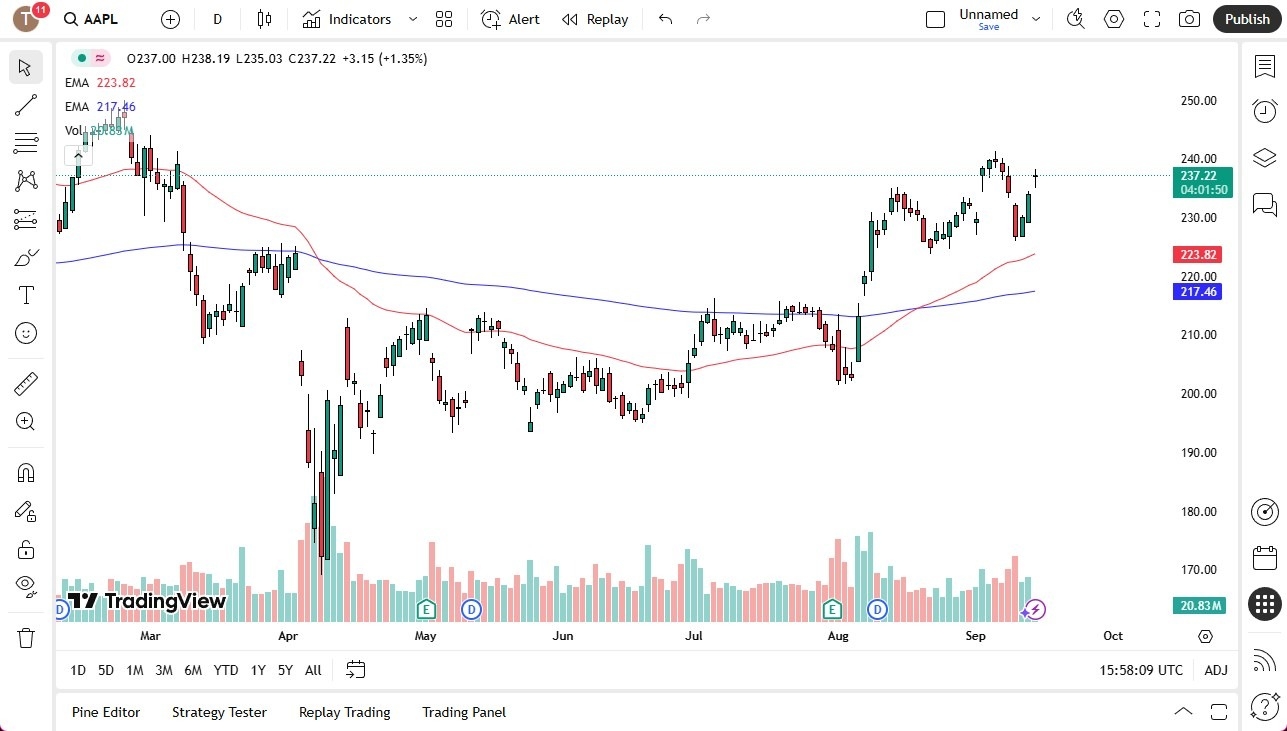Open the XABCD Pattern tool
Image resolution: width=1287 pixels, height=731 pixels.
25,180
